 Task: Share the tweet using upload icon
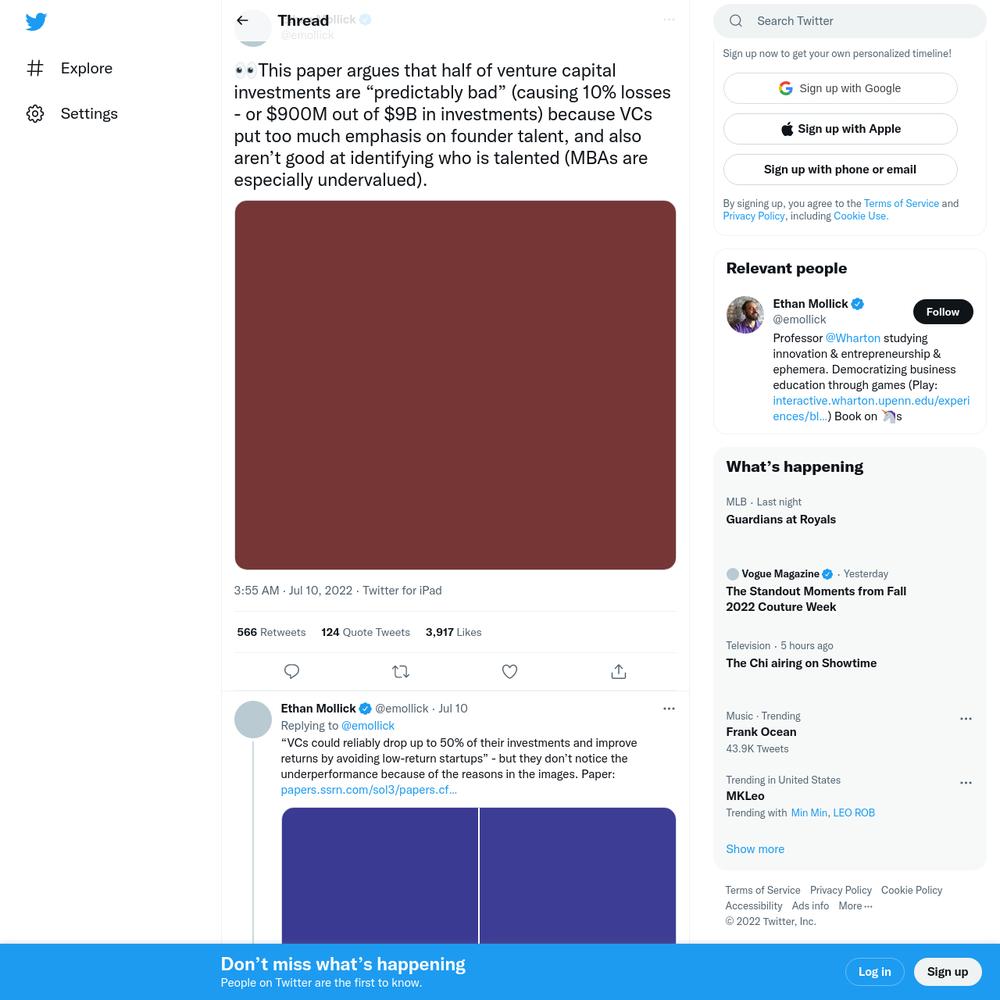pyautogui.click(x=619, y=671)
